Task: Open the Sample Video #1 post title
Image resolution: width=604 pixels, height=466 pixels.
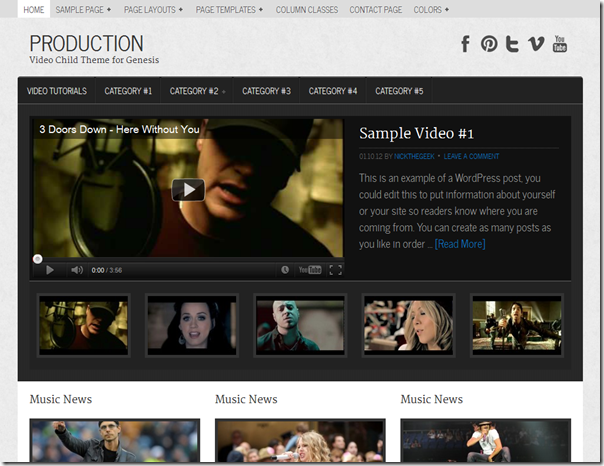Action: point(416,133)
